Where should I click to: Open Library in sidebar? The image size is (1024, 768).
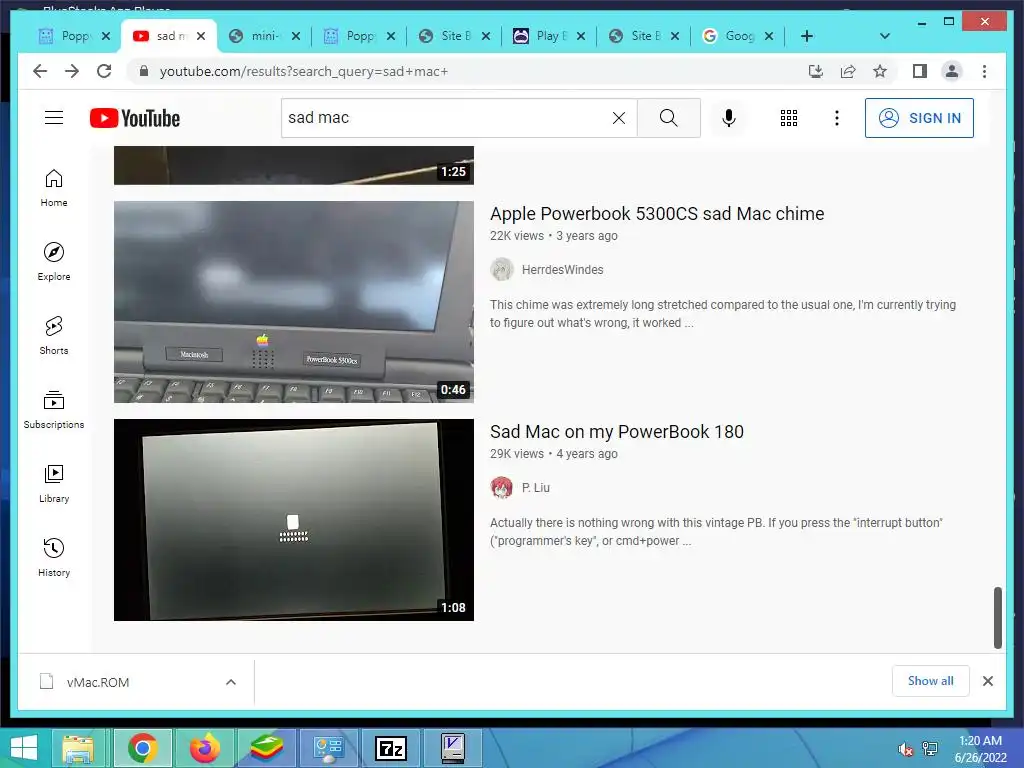click(54, 483)
